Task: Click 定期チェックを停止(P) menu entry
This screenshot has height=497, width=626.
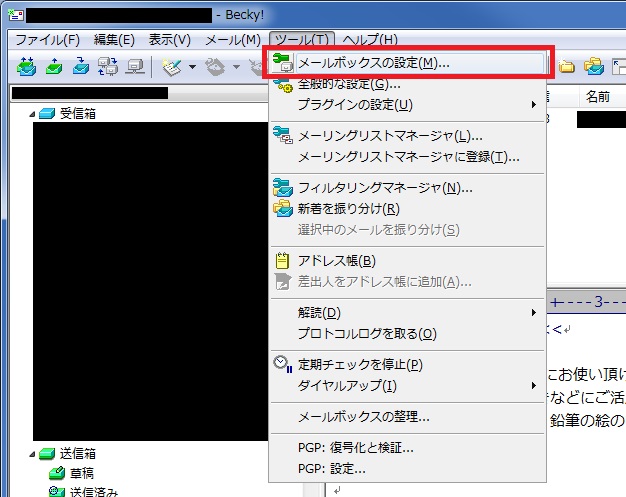Action: click(407, 364)
